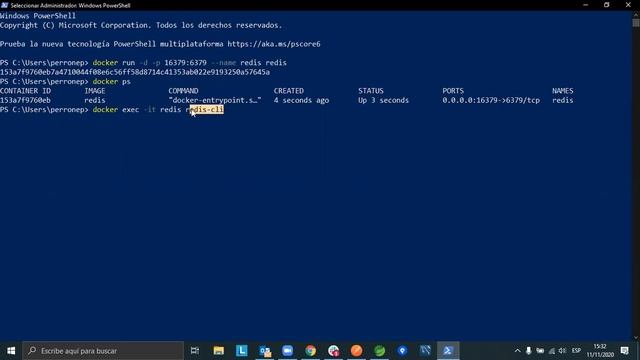Click the highlighted 'redis-cli' text
Viewport: 640px width, 360px height.
(x=207, y=109)
